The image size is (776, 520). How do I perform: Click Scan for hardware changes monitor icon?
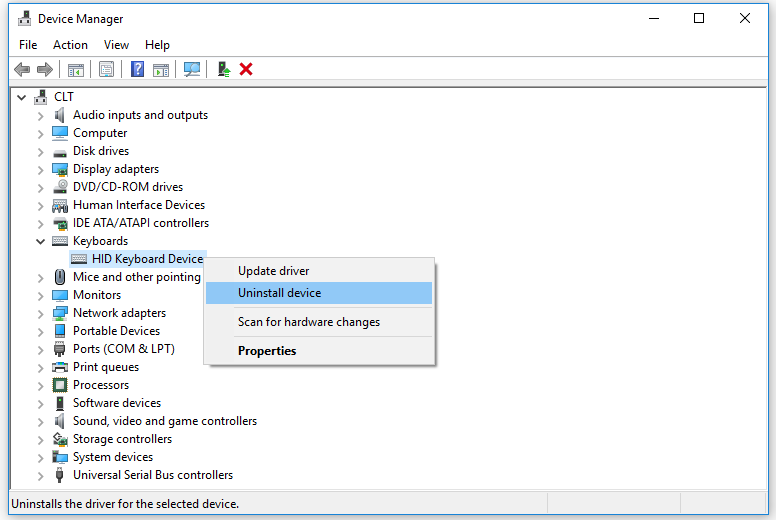coord(192,69)
